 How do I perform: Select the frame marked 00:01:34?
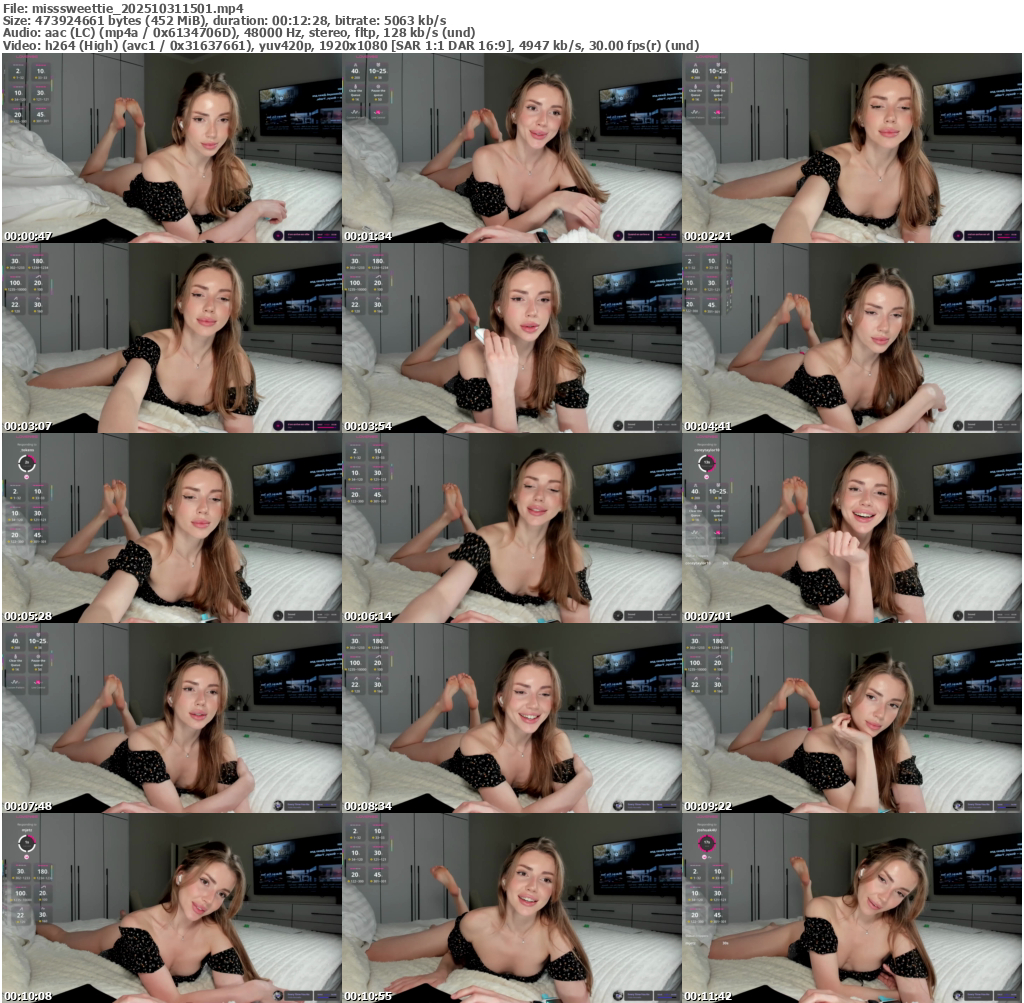512,148
